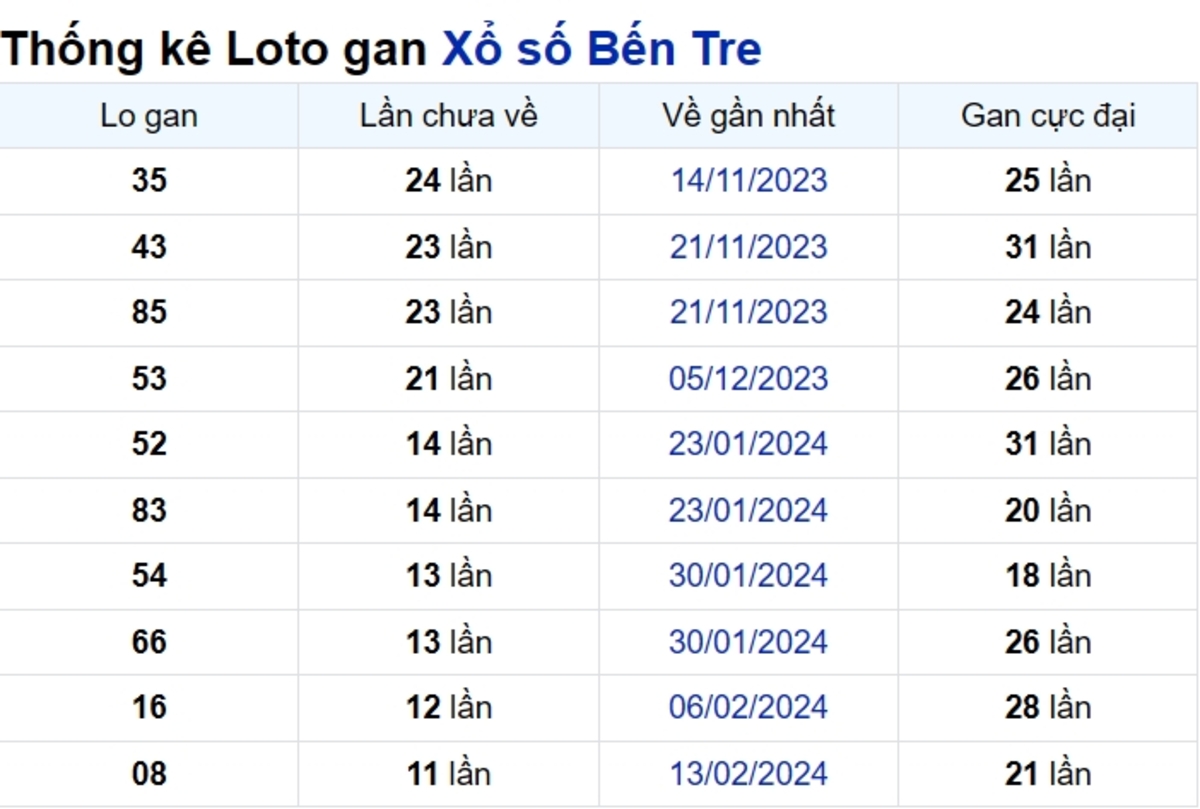The width and height of the screenshot is (1200, 809).
Task: Open the 23/01/2024 date for number 83
Action: [x=749, y=511]
